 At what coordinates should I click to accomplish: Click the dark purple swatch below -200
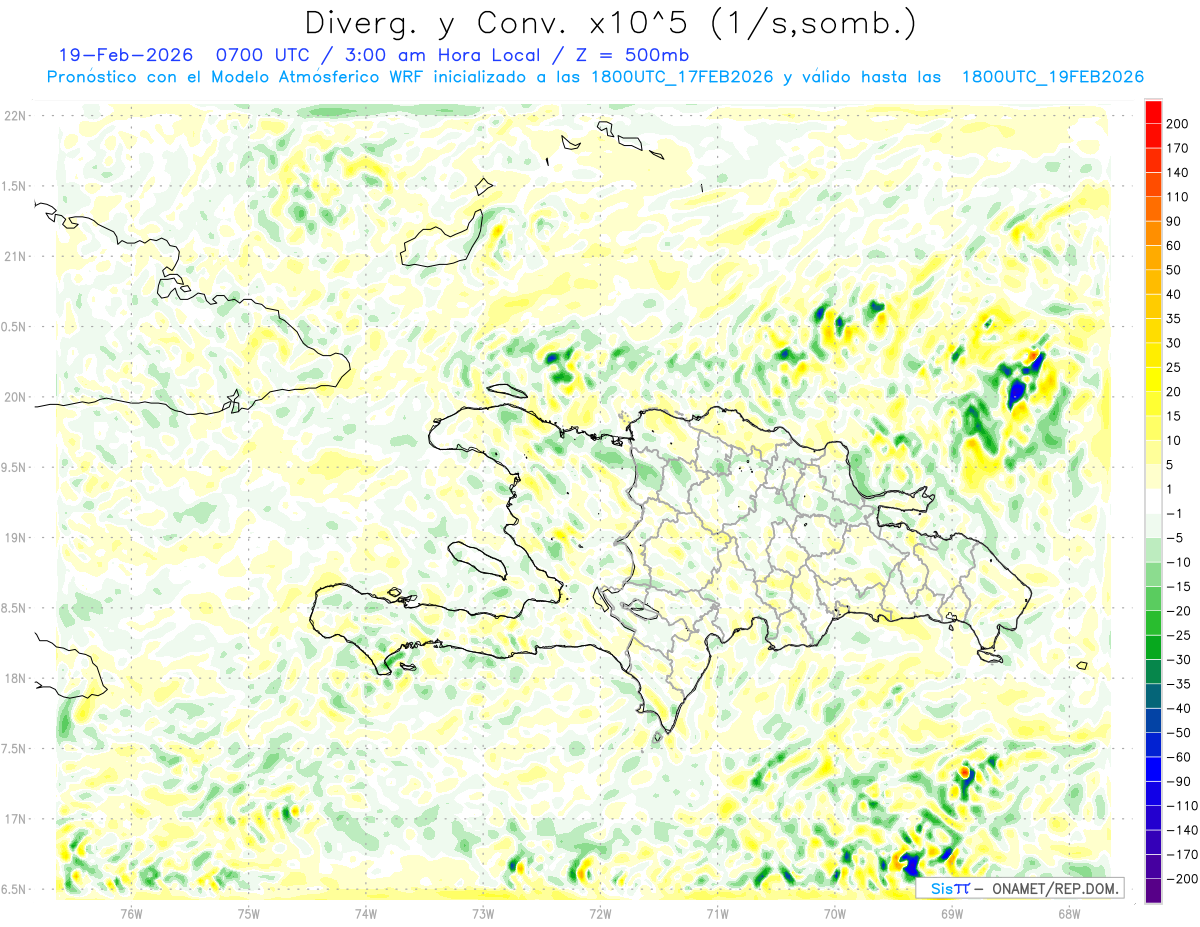point(1153,893)
